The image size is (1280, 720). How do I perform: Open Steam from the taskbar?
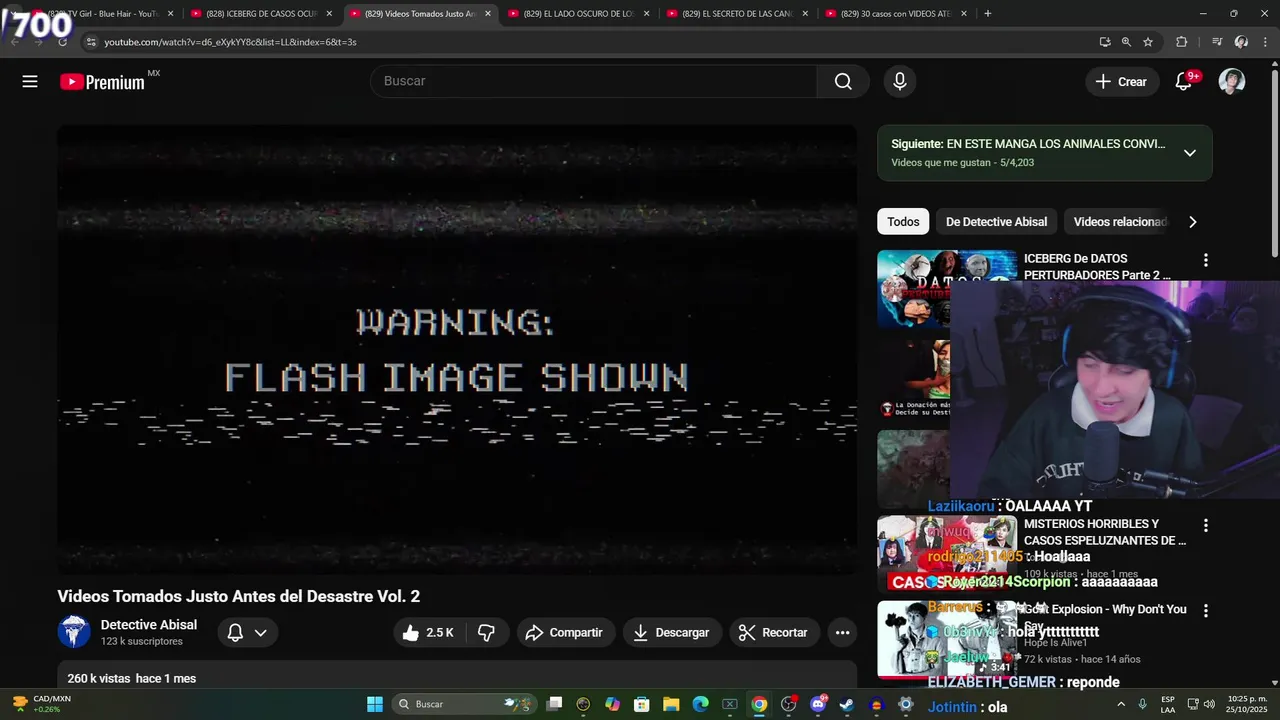click(847, 704)
